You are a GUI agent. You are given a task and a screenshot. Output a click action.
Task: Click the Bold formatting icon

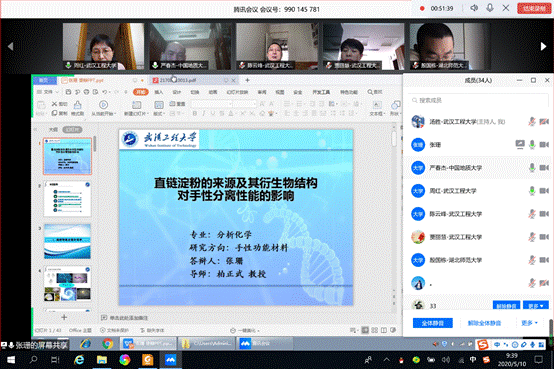(195, 113)
